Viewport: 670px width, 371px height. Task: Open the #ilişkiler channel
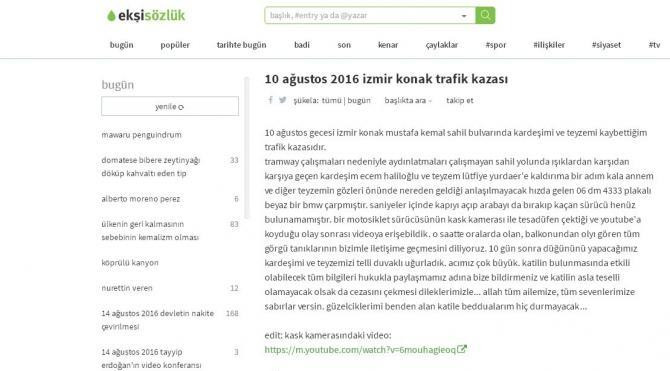[549, 45]
